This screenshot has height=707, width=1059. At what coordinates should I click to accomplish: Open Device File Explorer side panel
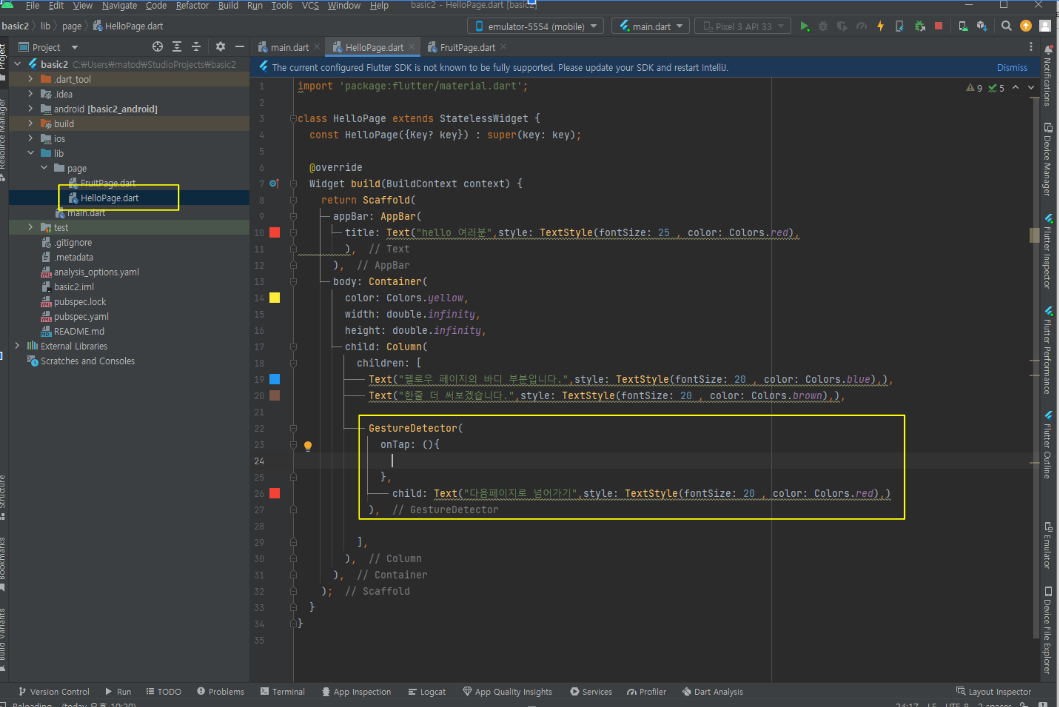(1048, 630)
